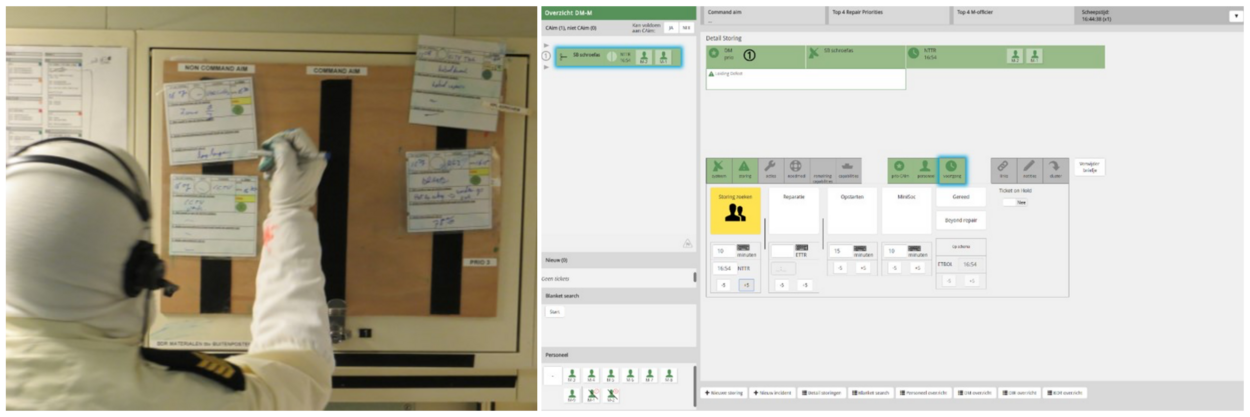Expand the lower arrow below SB schroefas ticket
Screen dimensions: 1250x417
pos(546,67)
